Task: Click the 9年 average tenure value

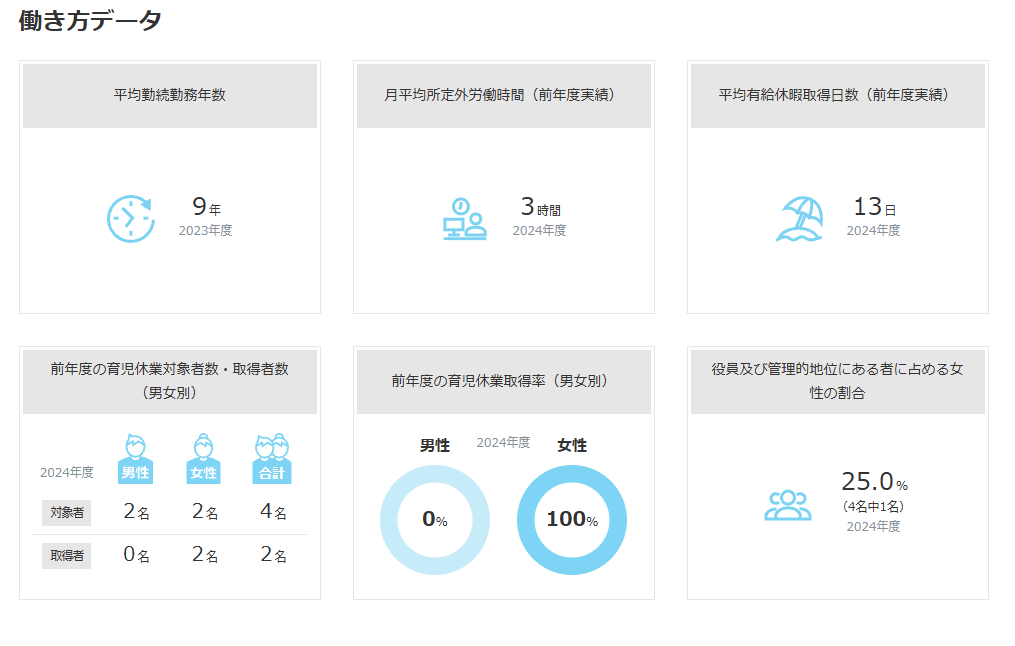Action: coord(205,208)
